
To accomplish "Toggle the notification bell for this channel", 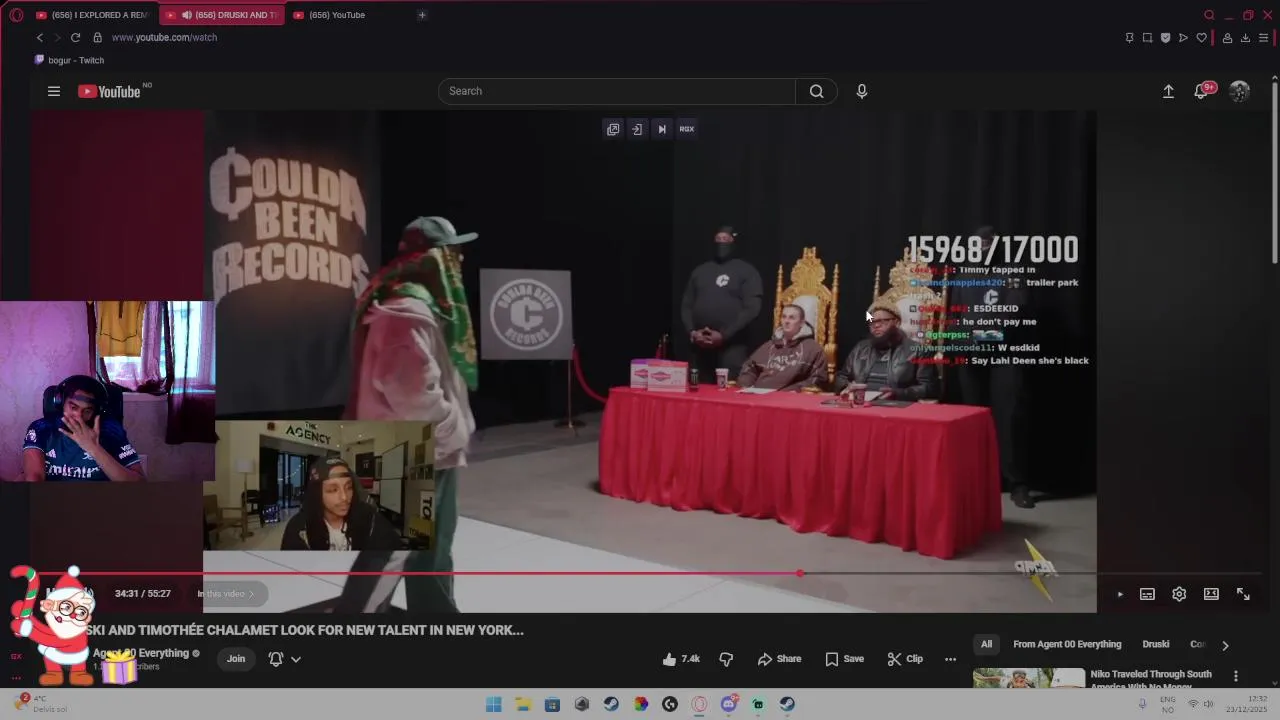I will coord(276,659).
